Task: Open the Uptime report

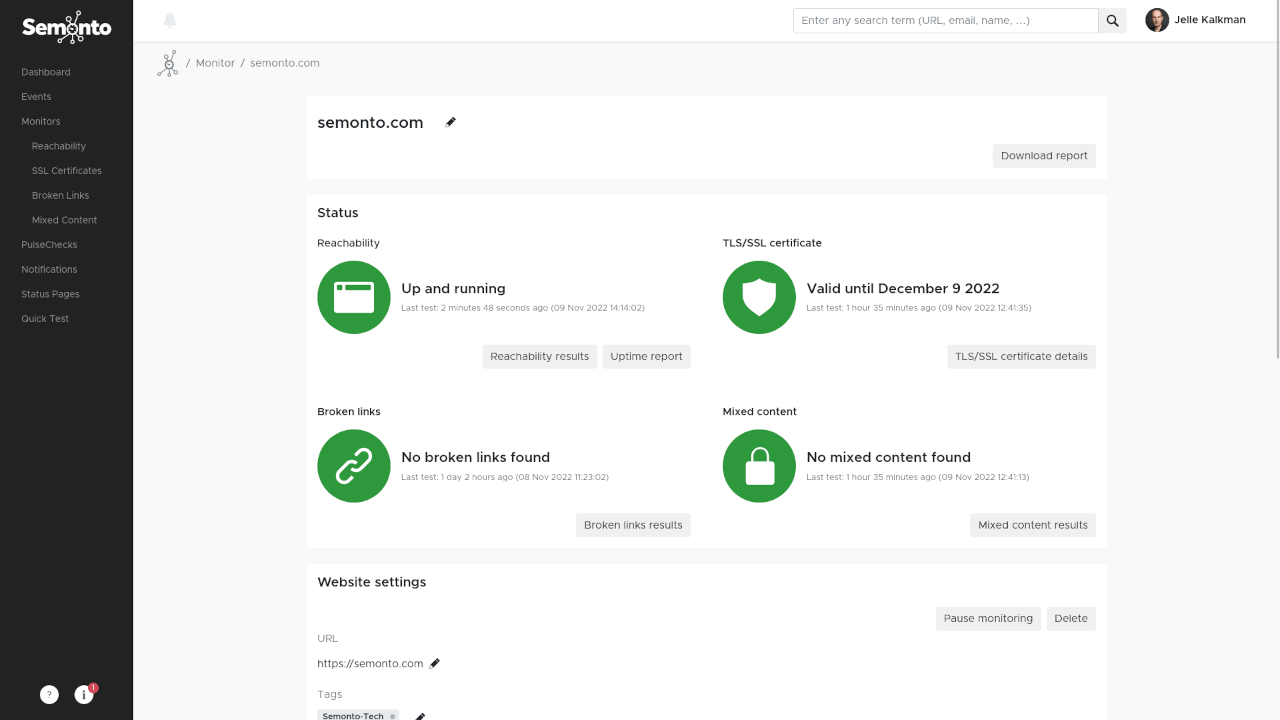Action: [647, 357]
